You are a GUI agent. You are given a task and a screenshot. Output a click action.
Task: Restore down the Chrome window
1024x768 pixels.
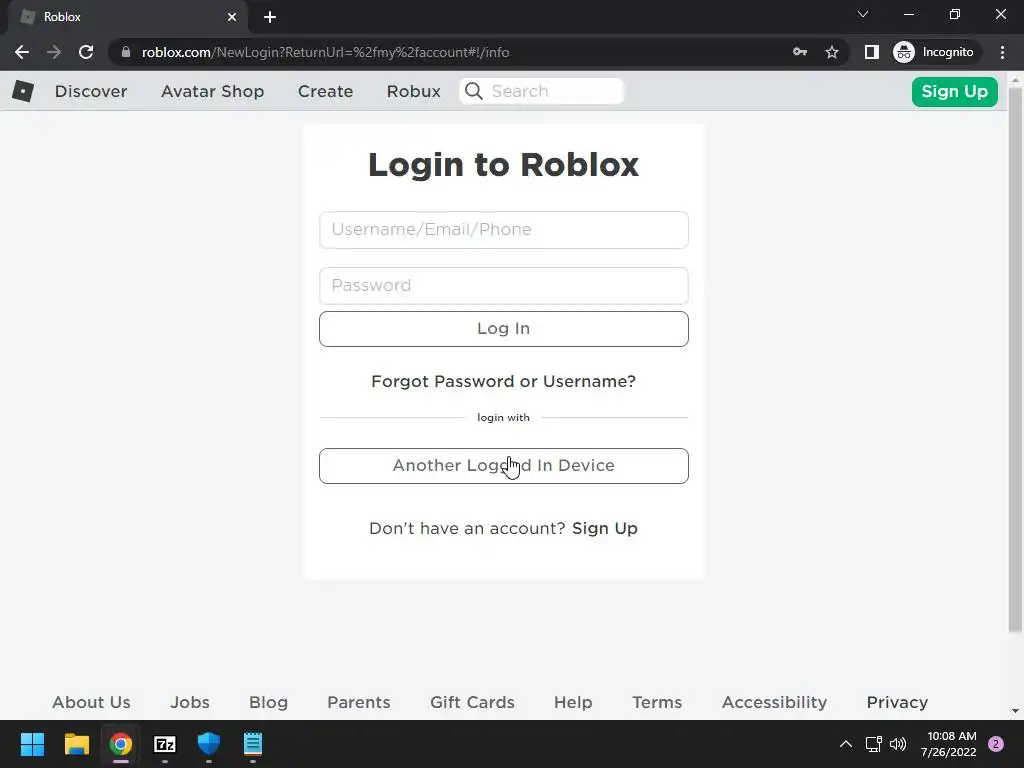[x=955, y=14]
